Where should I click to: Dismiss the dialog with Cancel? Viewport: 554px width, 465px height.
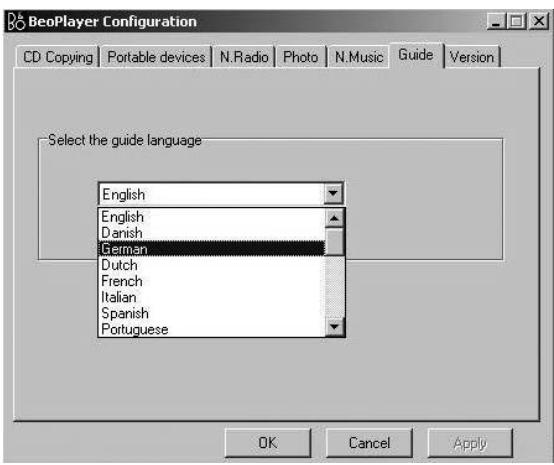point(369,443)
